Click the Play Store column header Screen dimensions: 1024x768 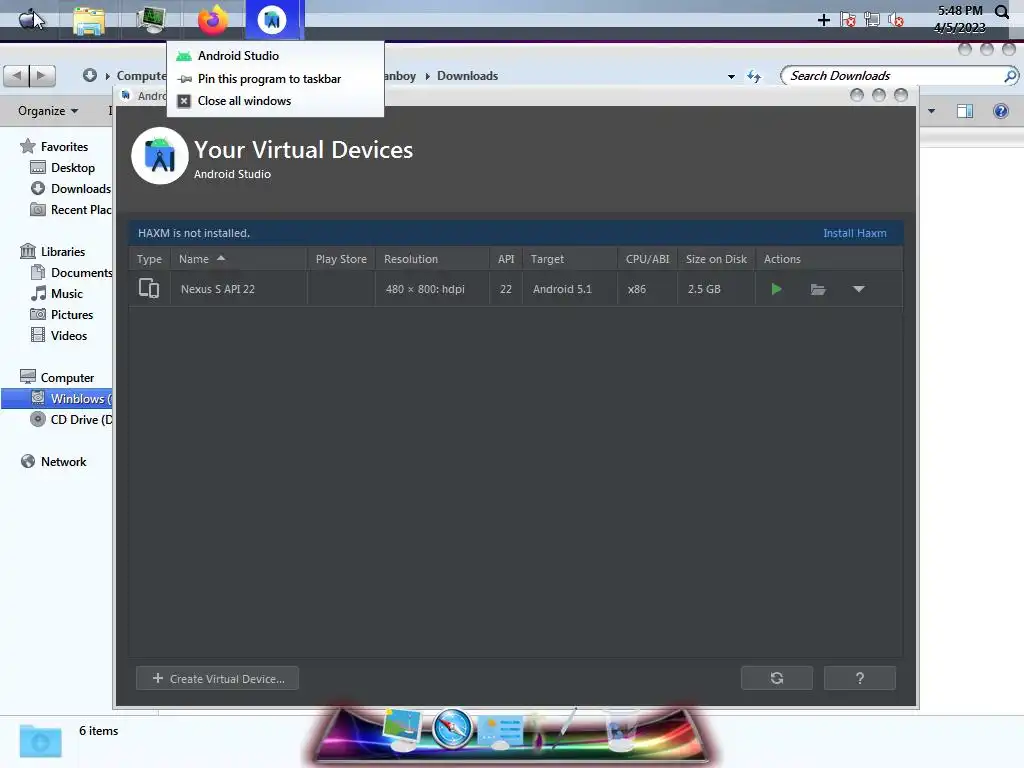[341, 259]
